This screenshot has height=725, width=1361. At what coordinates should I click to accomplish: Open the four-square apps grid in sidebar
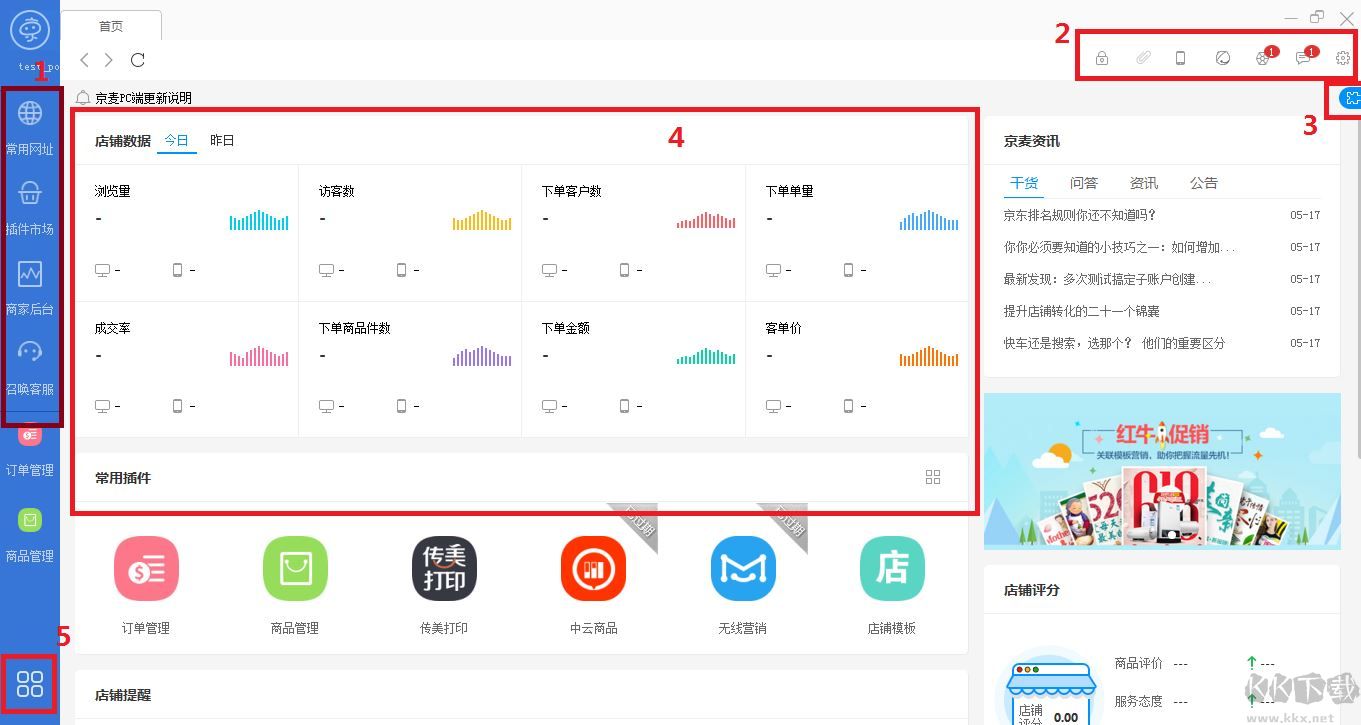(30, 684)
